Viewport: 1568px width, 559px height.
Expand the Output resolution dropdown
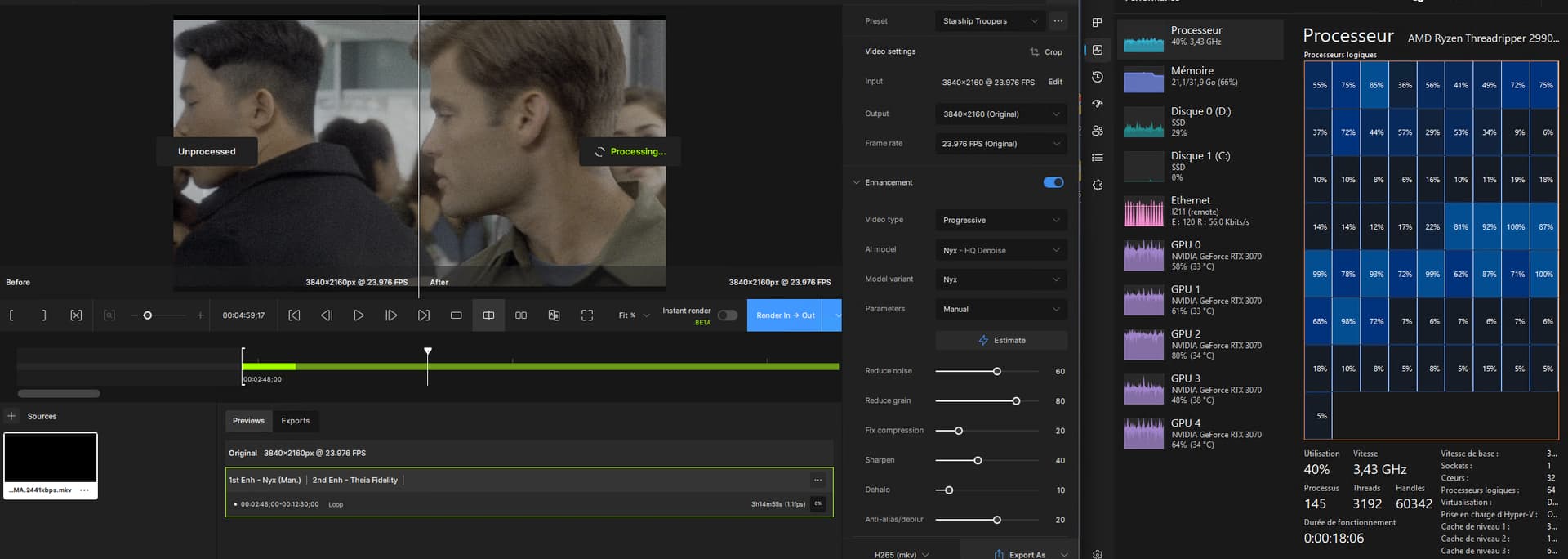(1000, 114)
